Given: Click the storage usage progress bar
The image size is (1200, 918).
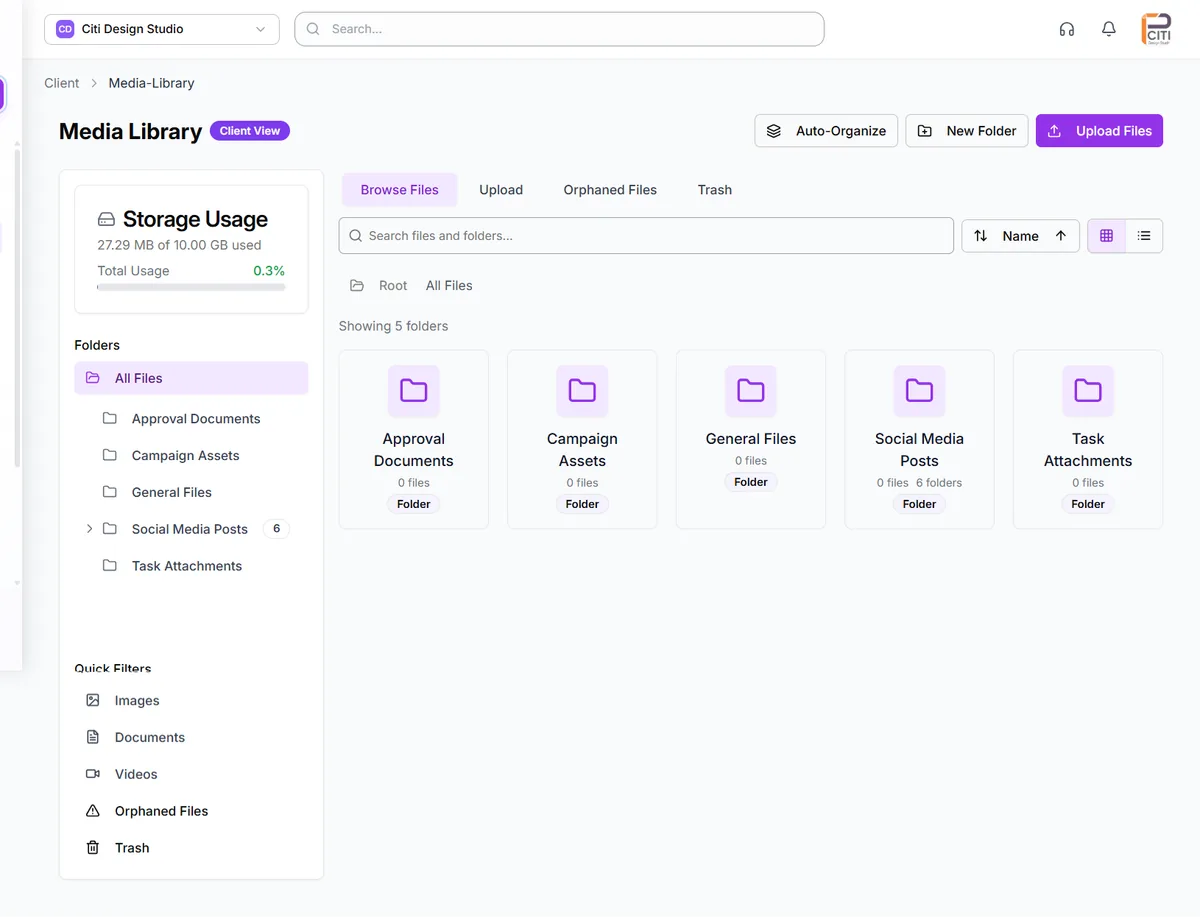Looking at the screenshot, I should pos(190,288).
